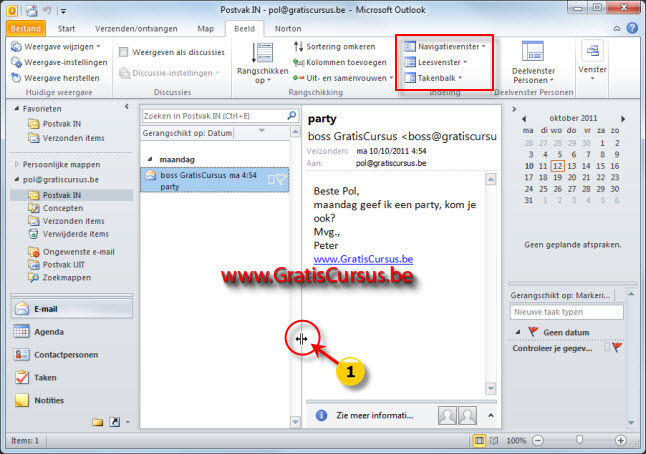The width and height of the screenshot is (646, 454).
Task: Open the Taken tasks module
Action: pyautogui.click(x=72, y=377)
